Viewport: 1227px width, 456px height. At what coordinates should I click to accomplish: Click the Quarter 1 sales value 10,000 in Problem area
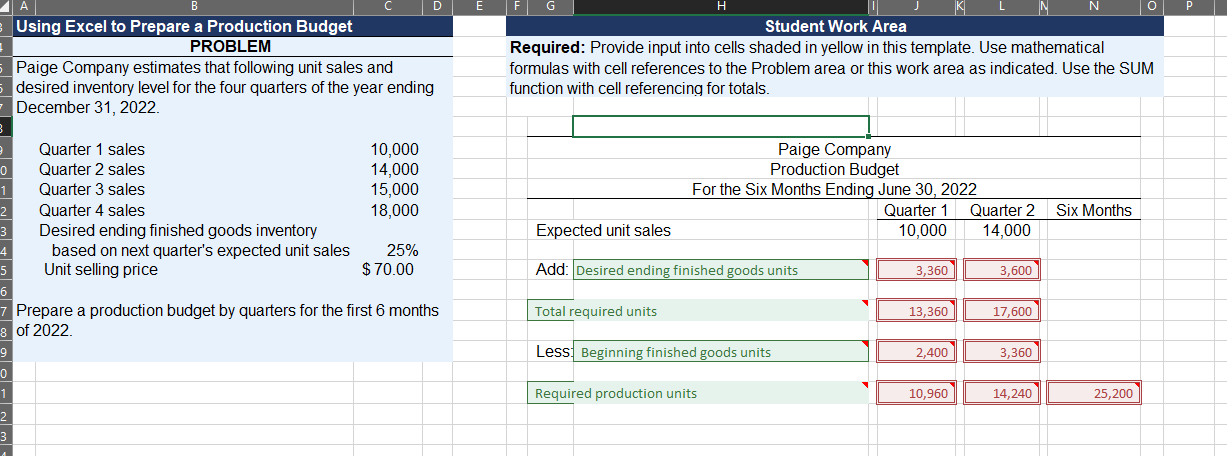(x=394, y=149)
